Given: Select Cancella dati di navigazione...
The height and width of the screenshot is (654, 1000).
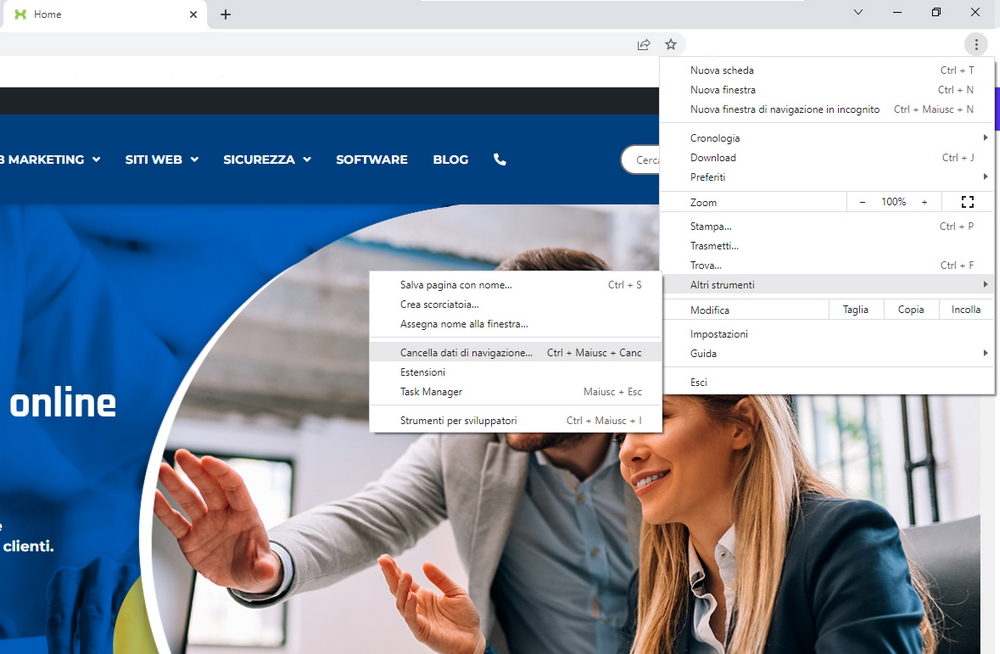Looking at the screenshot, I should click(515, 352).
